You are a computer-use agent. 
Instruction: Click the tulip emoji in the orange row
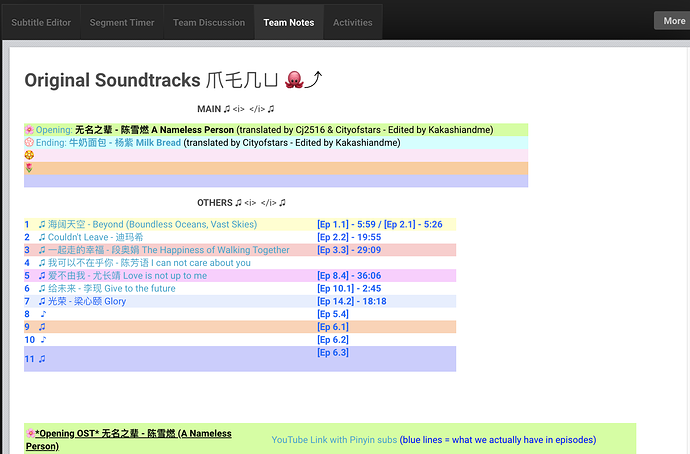pyautogui.click(x=29, y=168)
